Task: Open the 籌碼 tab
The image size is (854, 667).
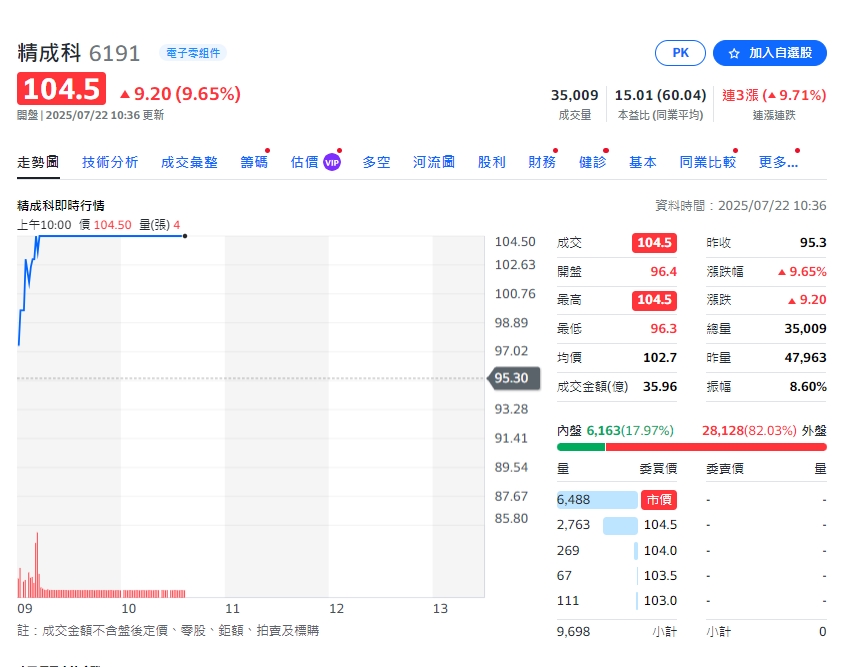Action: (254, 160)
